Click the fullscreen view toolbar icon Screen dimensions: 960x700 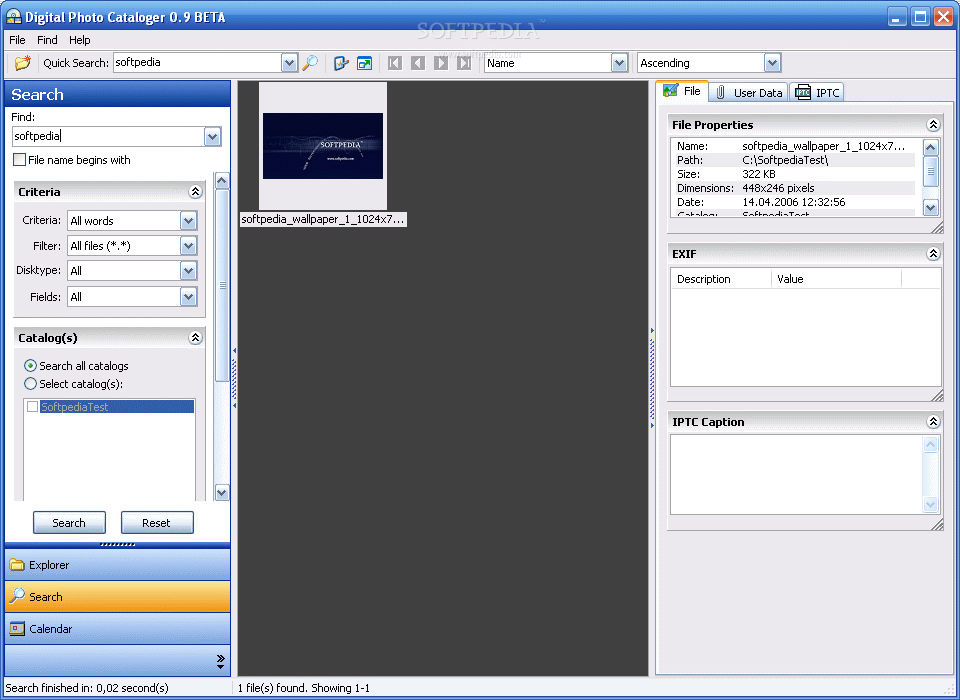click(x=364, y=62)
